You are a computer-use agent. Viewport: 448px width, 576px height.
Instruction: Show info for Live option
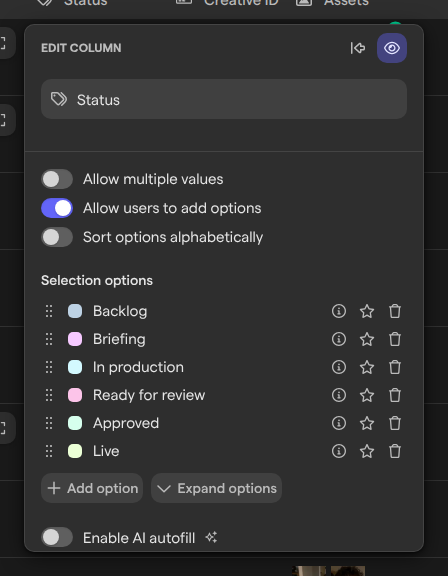point(339,451)
